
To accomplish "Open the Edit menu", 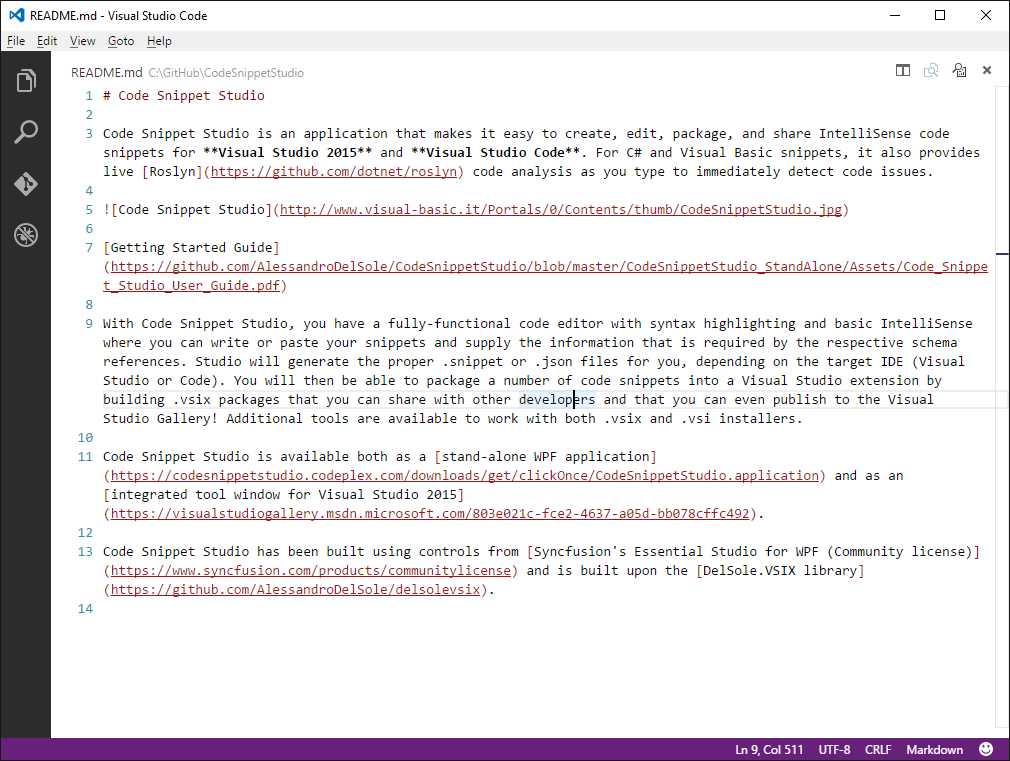I will pos(46,41).
